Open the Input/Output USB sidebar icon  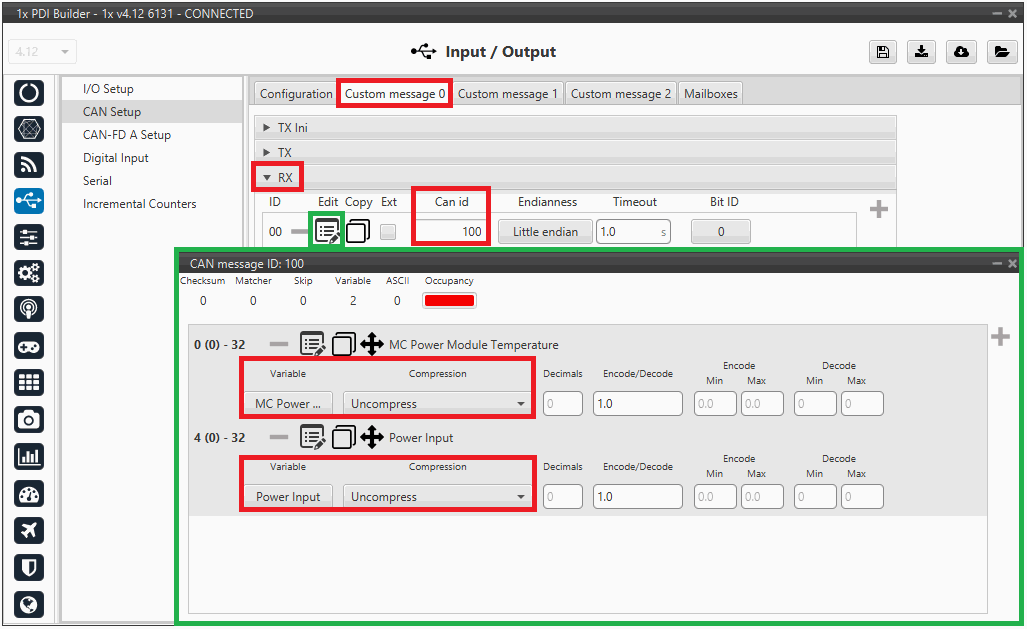[x=29, y=201]
